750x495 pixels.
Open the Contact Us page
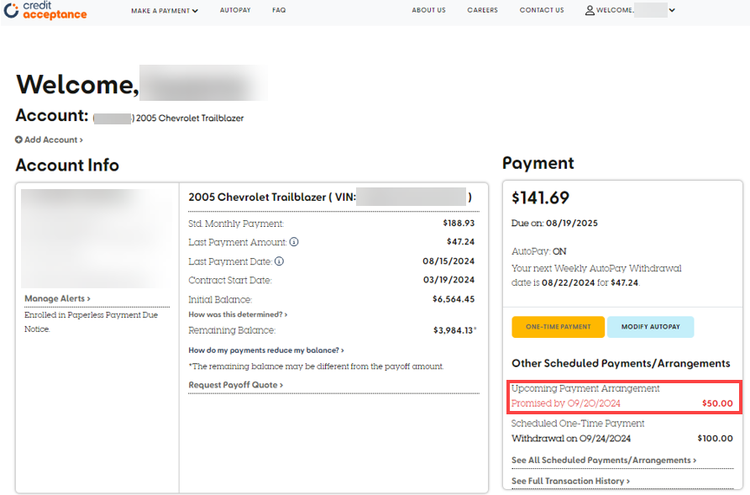click(541, 11)
